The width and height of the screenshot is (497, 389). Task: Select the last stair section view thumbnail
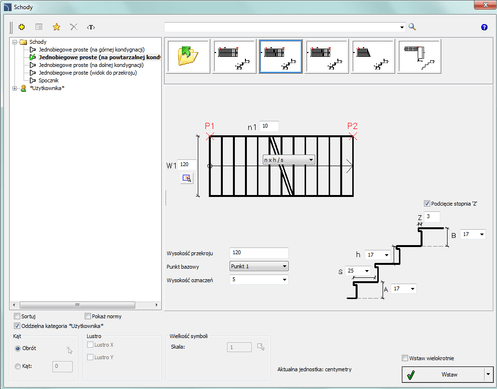419,56
